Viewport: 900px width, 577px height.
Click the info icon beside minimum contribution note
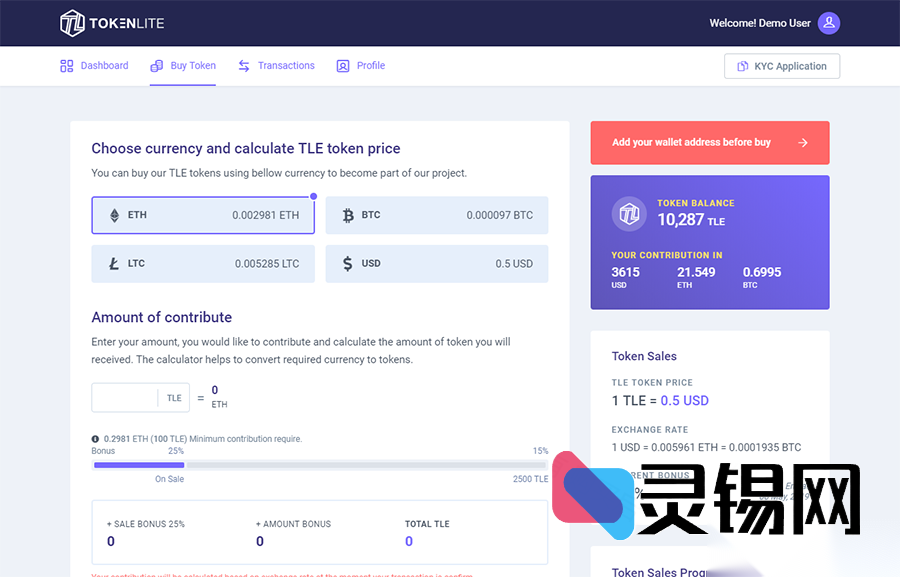coord(95,438)
